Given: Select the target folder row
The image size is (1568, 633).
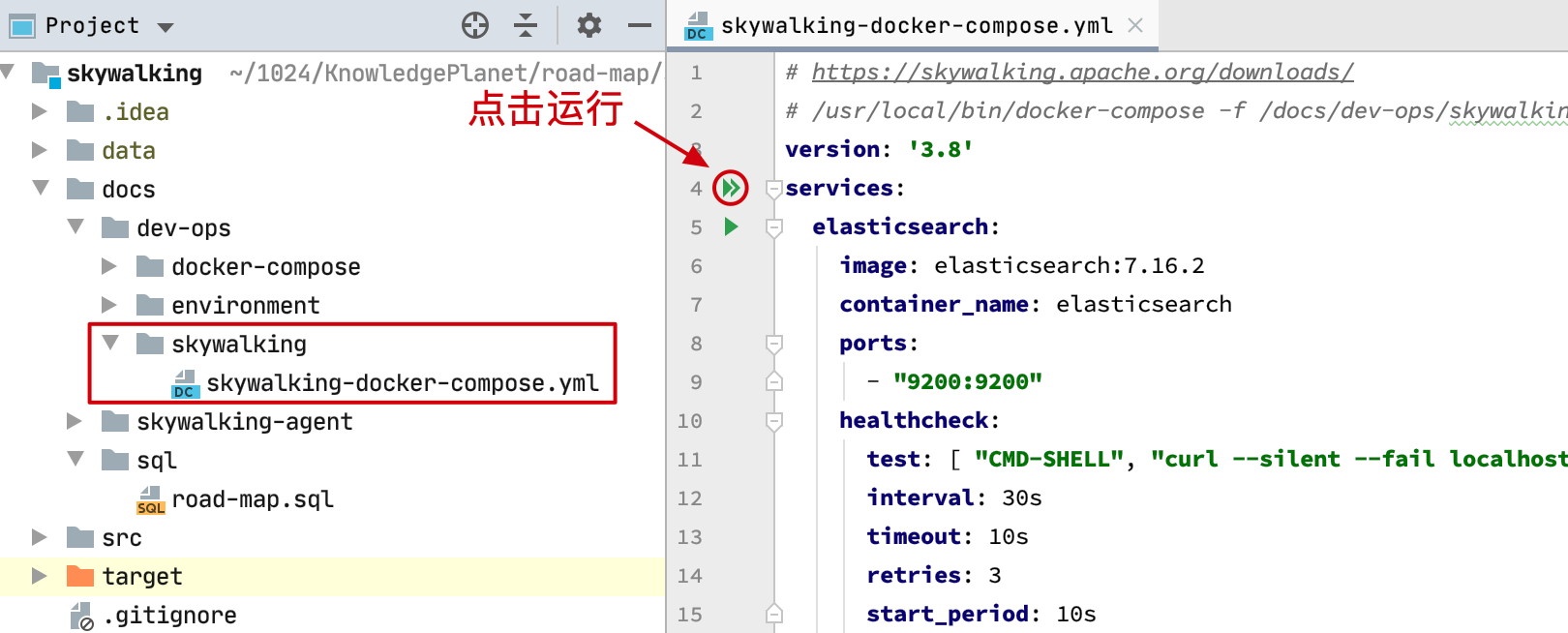Looking at the screenshot, I should [x=333, y=577].
